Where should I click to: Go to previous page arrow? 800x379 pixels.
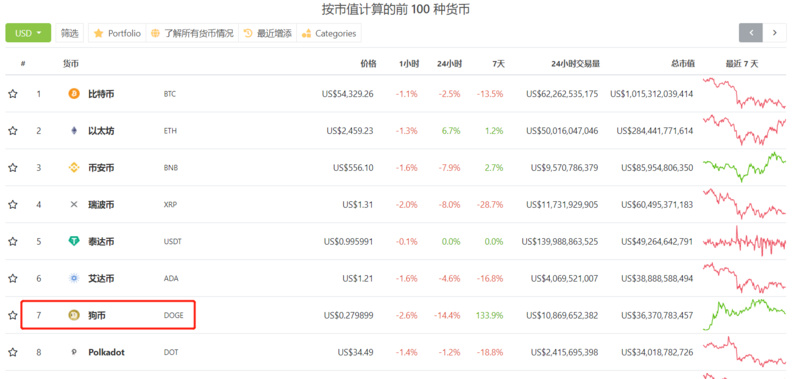tap(751, 33)
